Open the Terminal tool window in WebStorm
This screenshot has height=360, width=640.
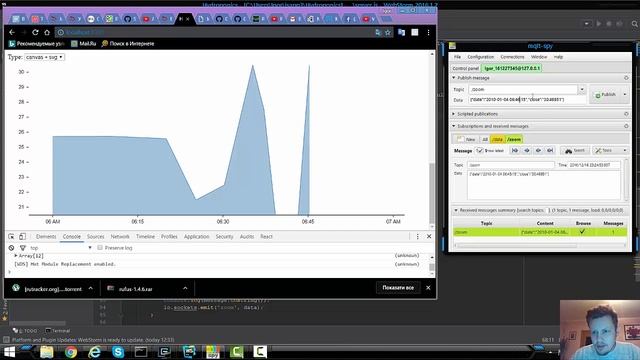coord(58,331)
